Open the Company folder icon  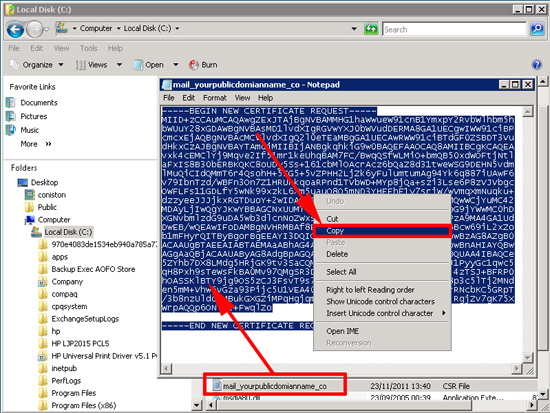tap(43, 282)
